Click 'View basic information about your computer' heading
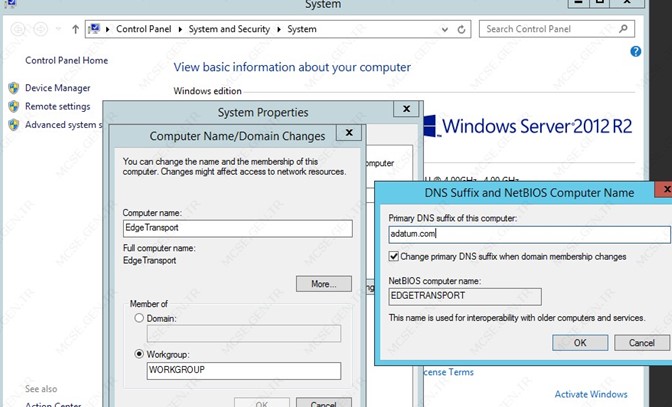Image resolution: width=672 pixels, height=407 pixels. click(292, 67)
